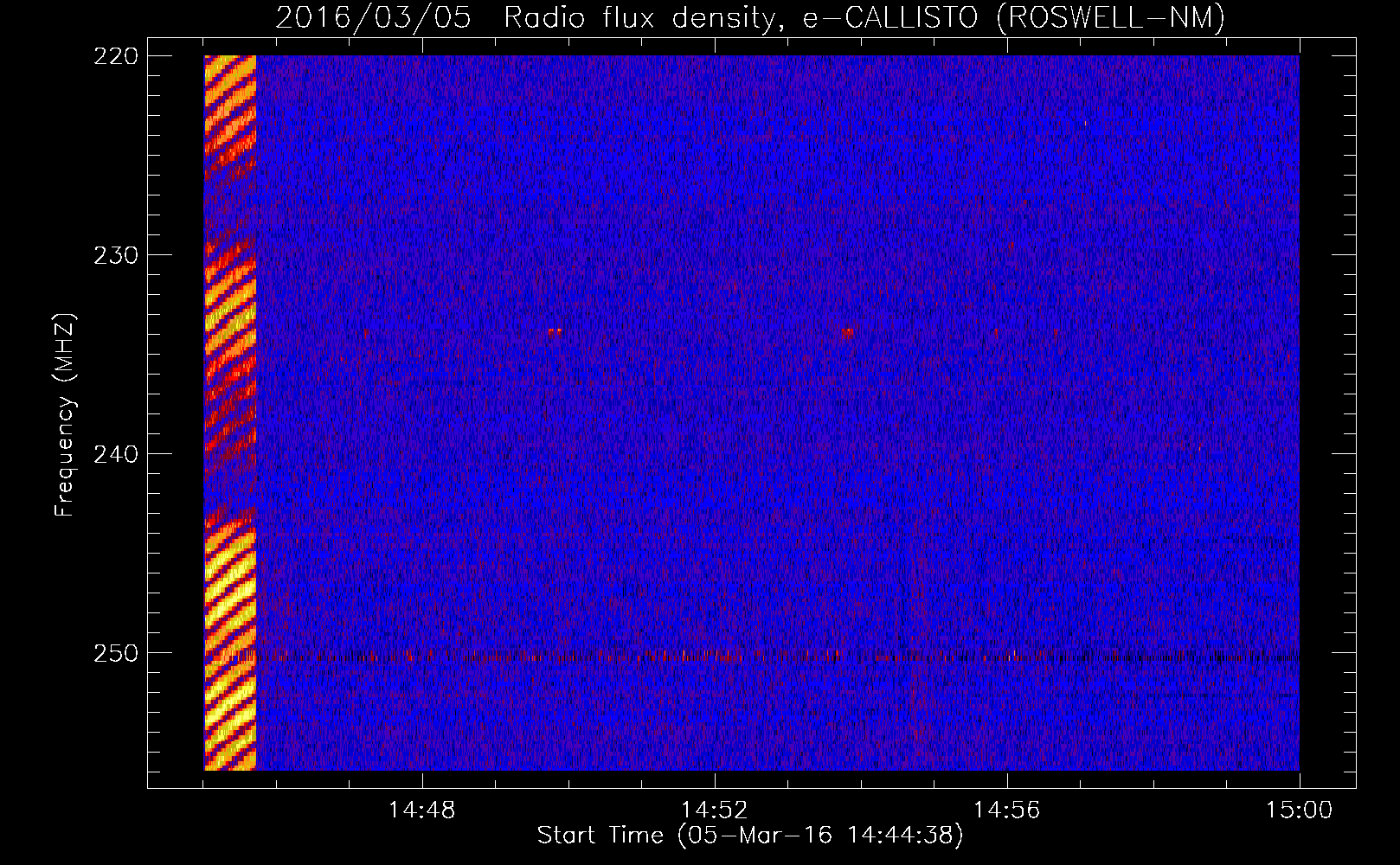Click the 220 frequency tick label
Image resolution: width=1400 pixels, height=865 pixels.
[115, 56]
